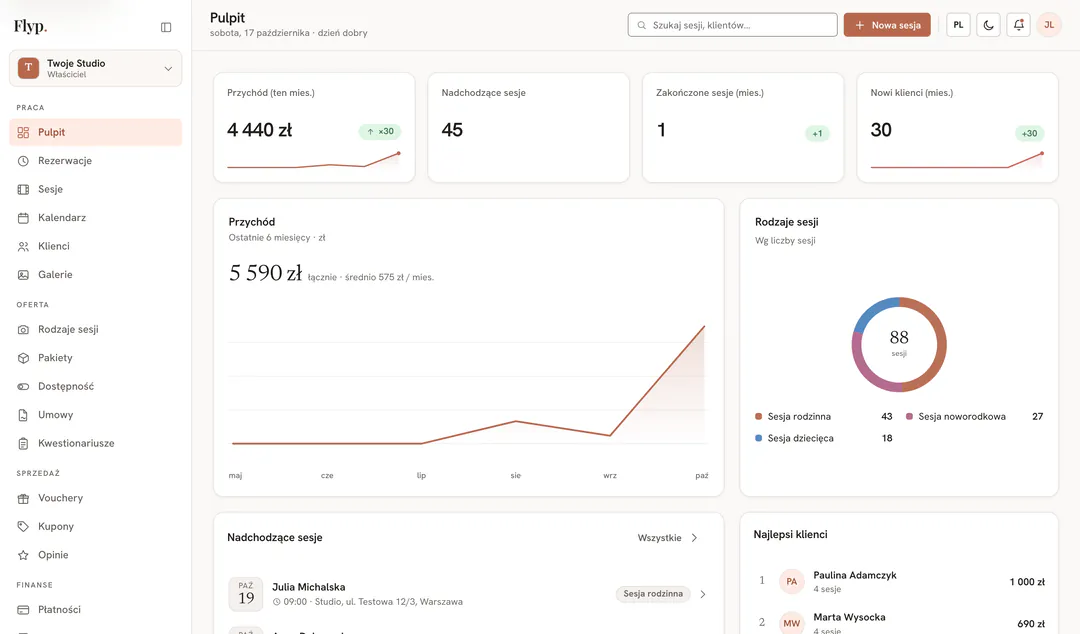Click the Zakończone sesje (mies.) card
The image size is (1080, 634).
click(x=742, y=127)
